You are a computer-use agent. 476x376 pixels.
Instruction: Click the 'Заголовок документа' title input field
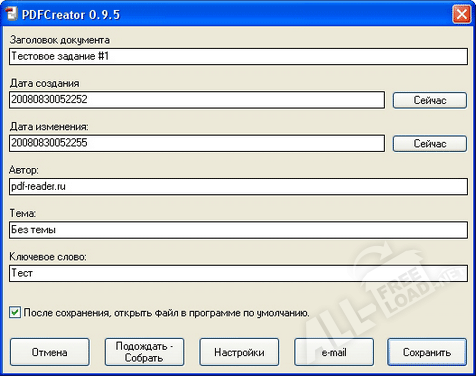pyautogui.click(x=238, y=56)
